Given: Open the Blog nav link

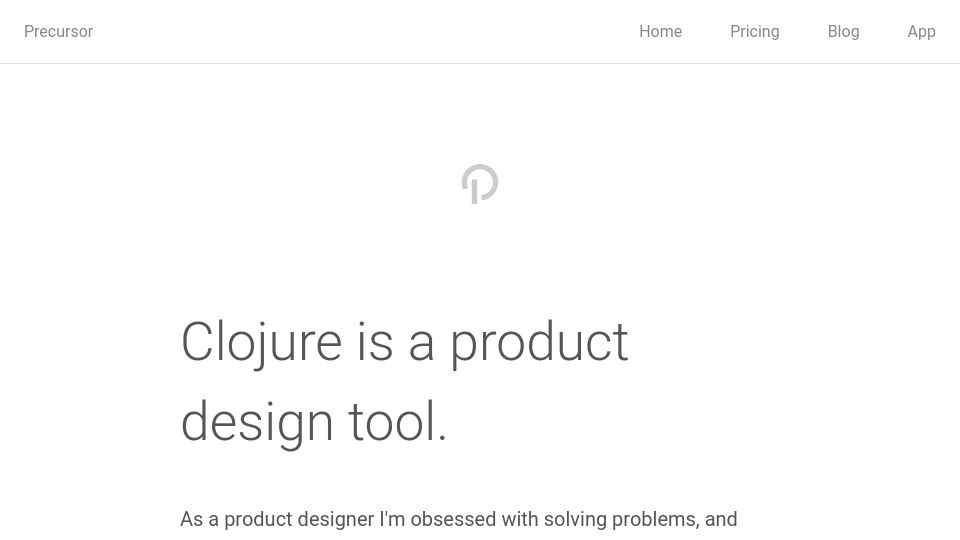Looking at the screenshot, I should point(843,31).
